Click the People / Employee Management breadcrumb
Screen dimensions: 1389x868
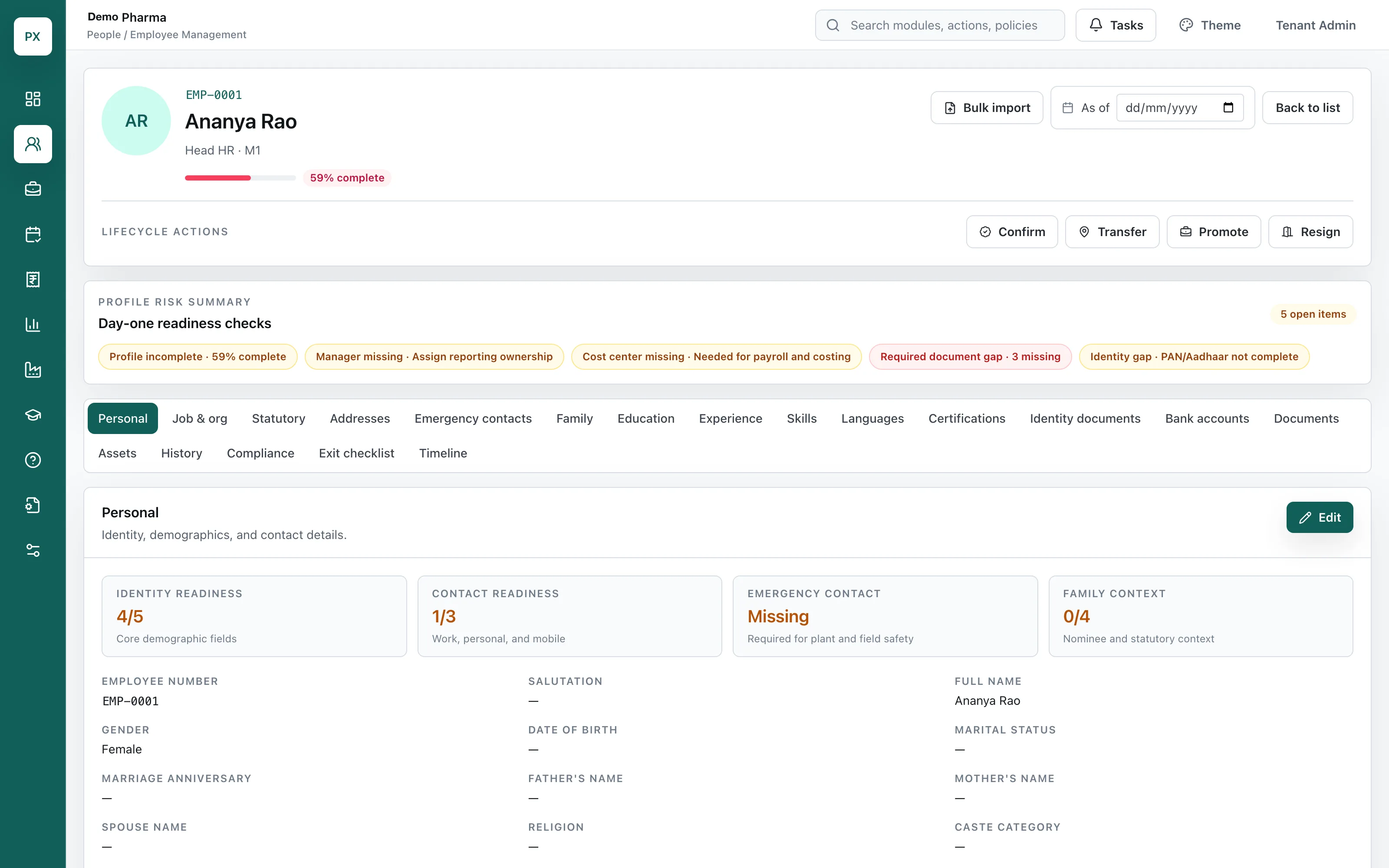[x=166, y=34]
